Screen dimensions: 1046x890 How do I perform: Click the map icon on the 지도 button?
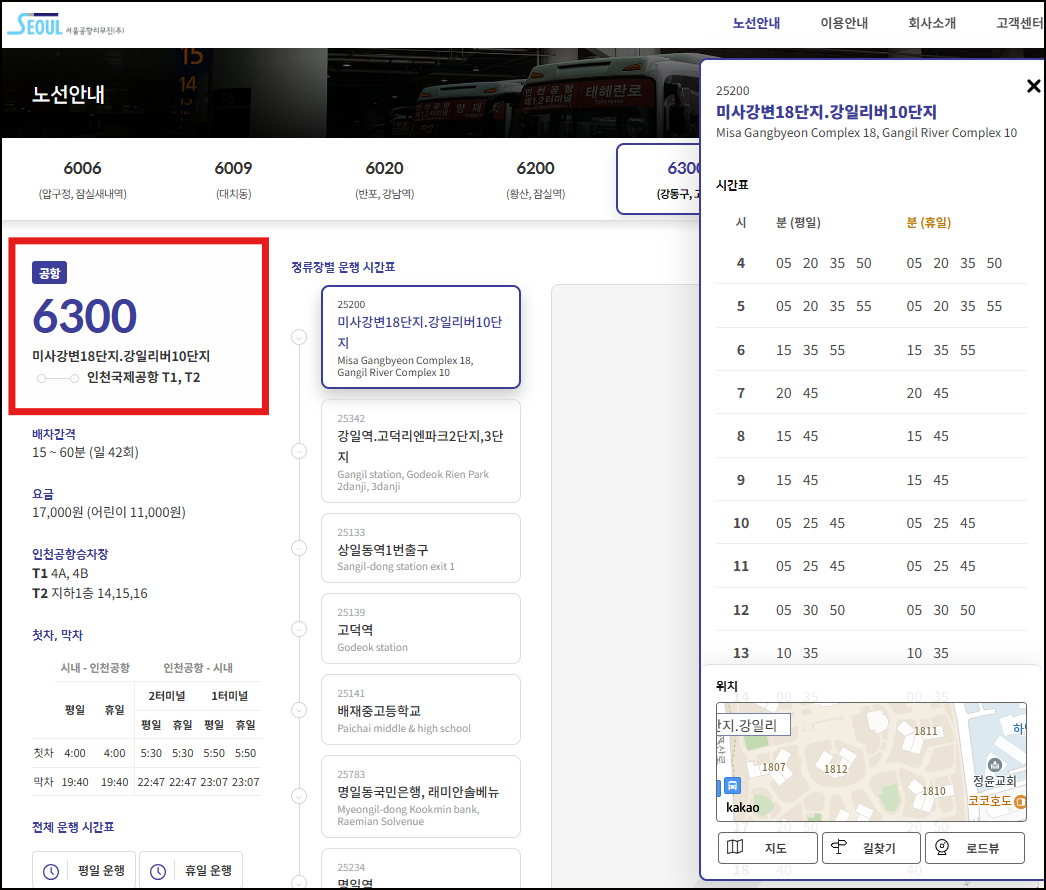coord(735,846)
